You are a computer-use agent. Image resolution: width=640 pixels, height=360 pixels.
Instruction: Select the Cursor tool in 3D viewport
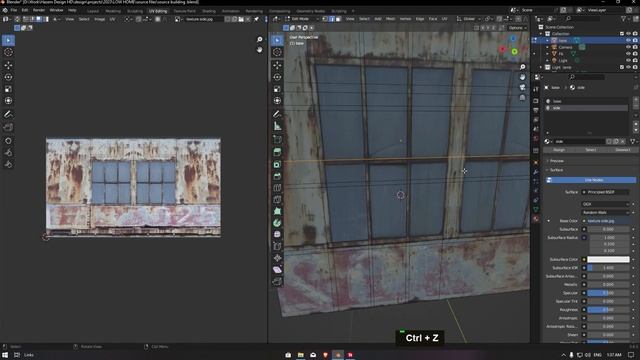(277, 52)
